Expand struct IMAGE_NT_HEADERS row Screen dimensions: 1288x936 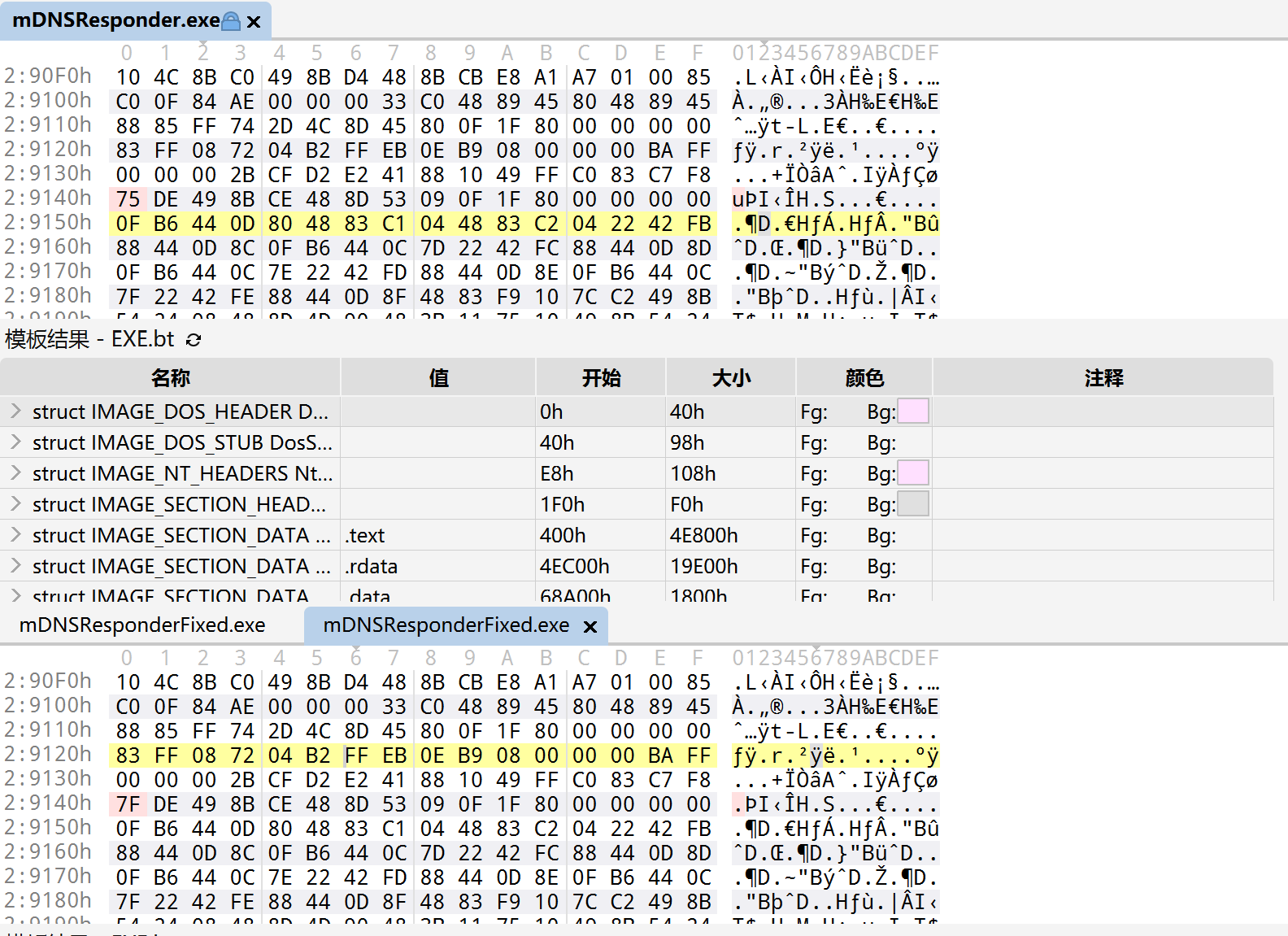[x=15, y=472]
